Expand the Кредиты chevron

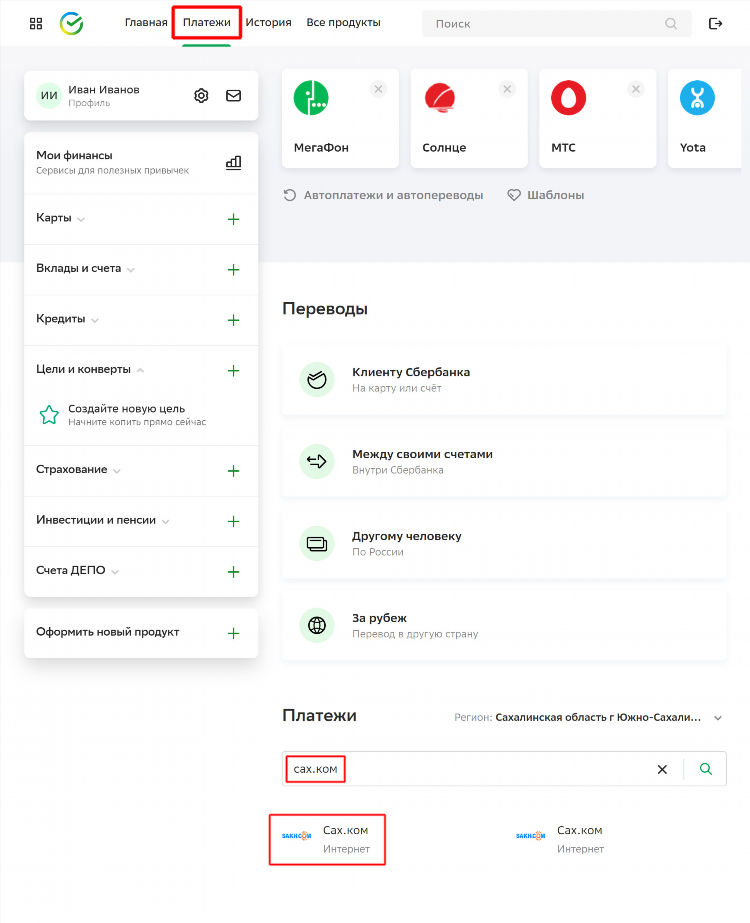[95, 321]
